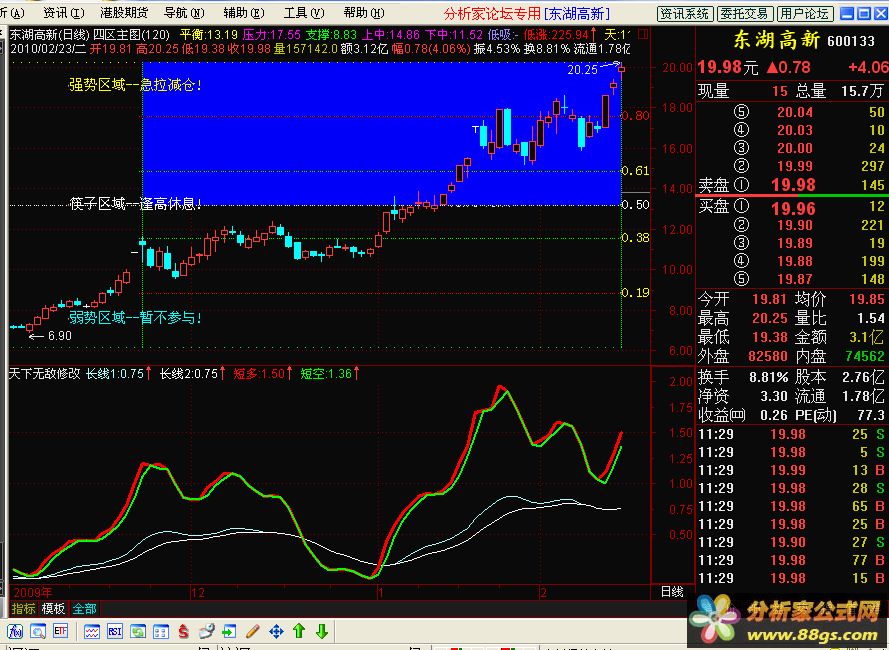The image size is (889, 650).
Task: Switch to the 指标 tab
Action: pyautogui.click(x=23, y=609)
